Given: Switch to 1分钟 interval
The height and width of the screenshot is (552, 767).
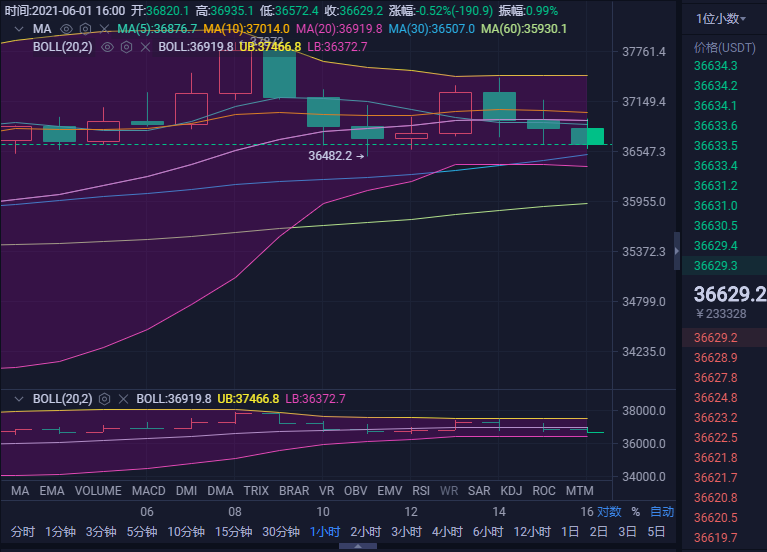Looking at the screenshot, I should [x=61, y=532].
